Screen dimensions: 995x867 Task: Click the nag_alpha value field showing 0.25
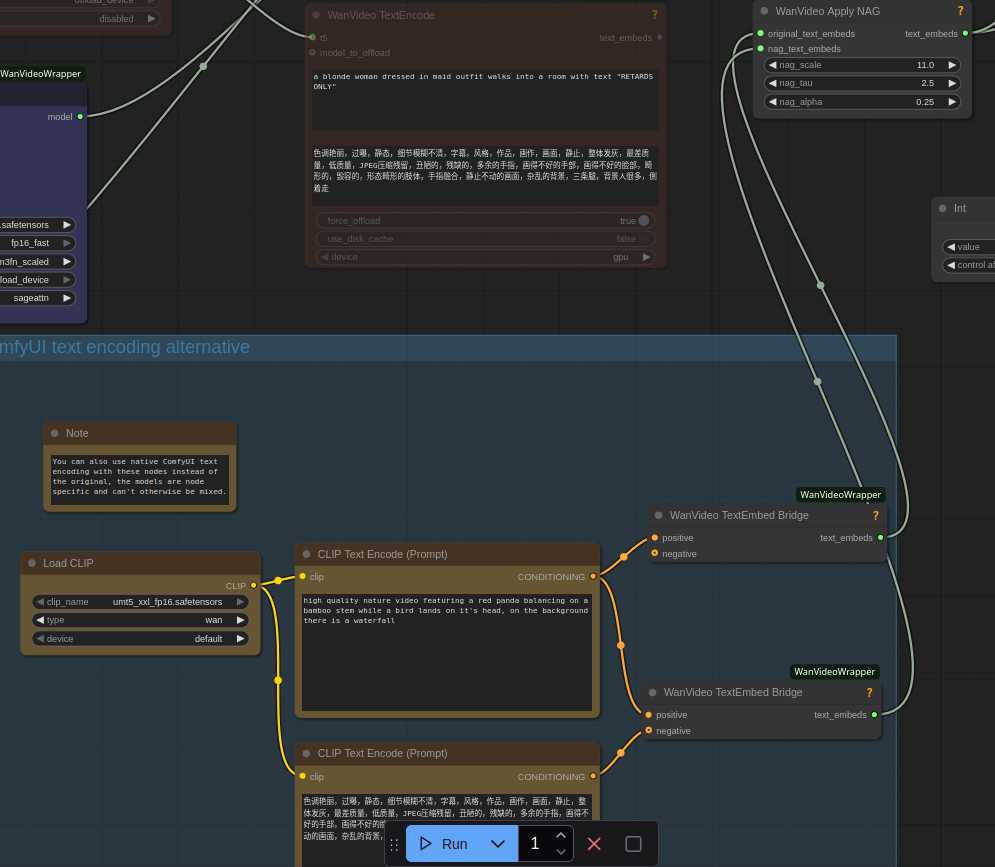point(862,102)
